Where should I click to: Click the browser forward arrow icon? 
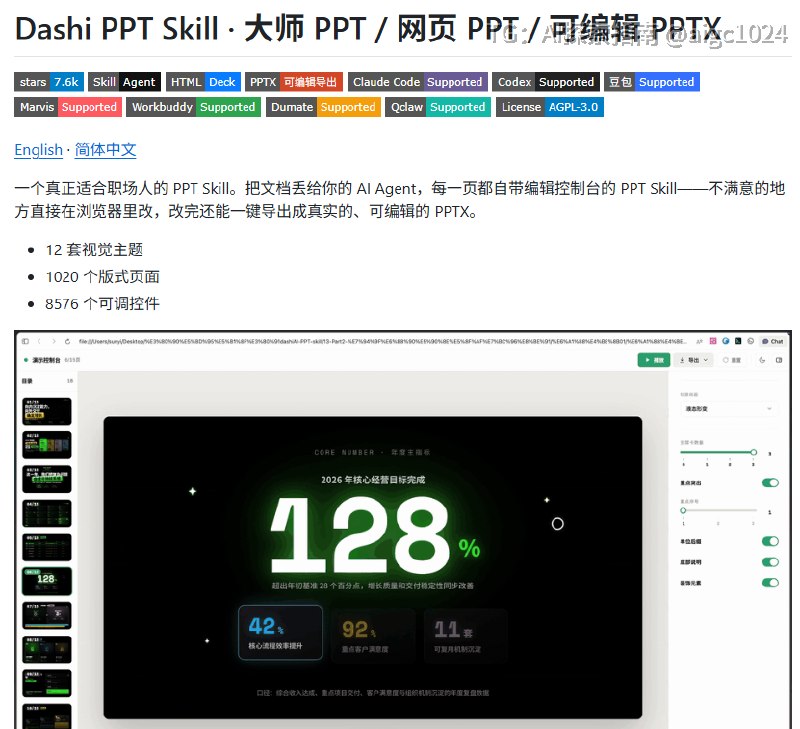click(x=53, y=341)
